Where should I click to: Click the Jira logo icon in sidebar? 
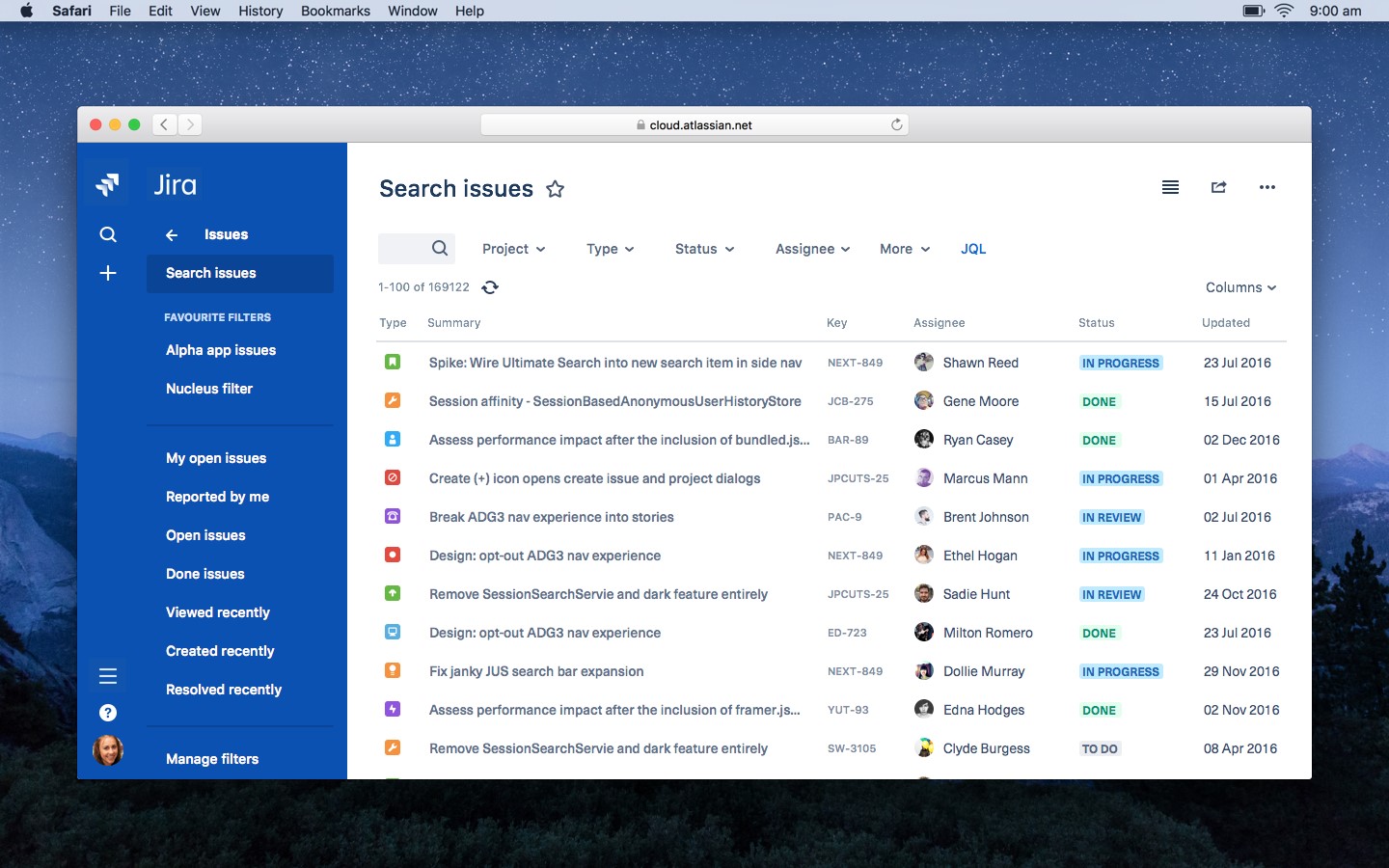[108, 184]
